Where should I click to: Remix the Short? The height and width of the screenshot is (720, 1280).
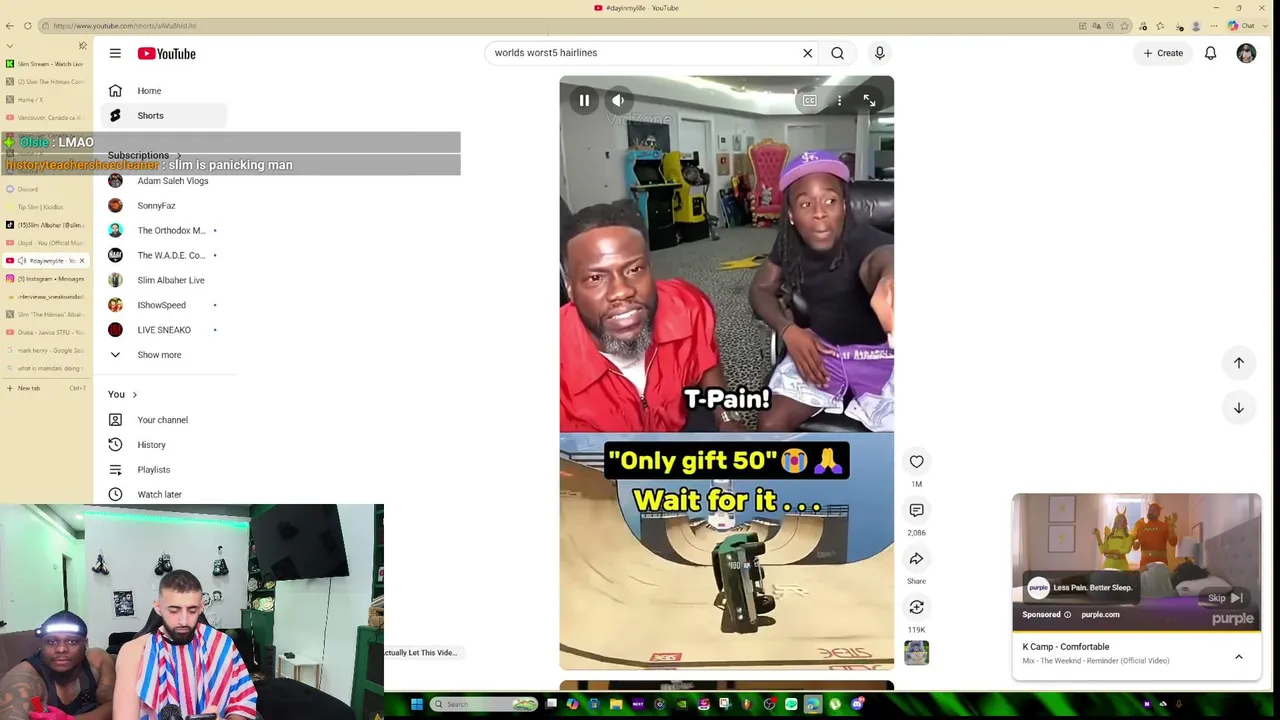point(916,607)
